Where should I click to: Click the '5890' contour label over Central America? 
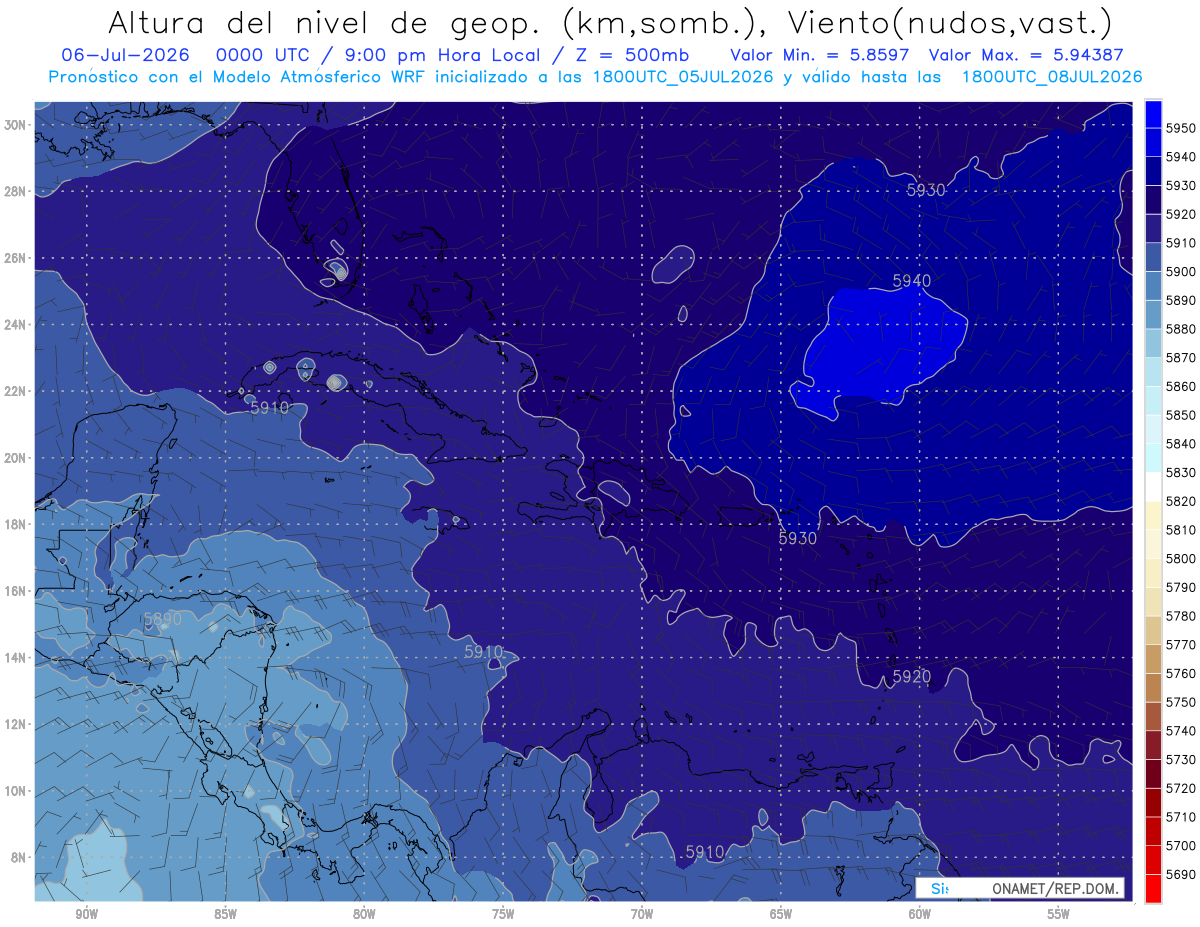pyautogui.click(x=163, y=620)
